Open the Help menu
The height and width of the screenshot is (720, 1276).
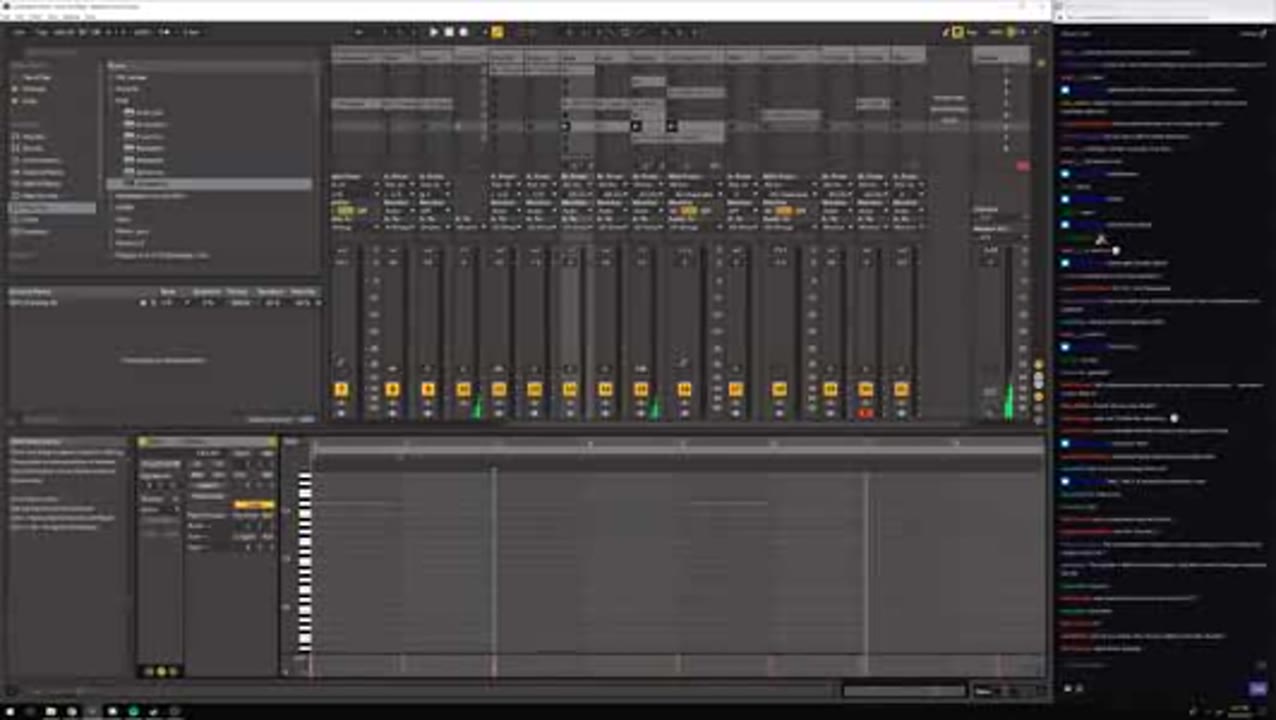(x=92, y=17)
